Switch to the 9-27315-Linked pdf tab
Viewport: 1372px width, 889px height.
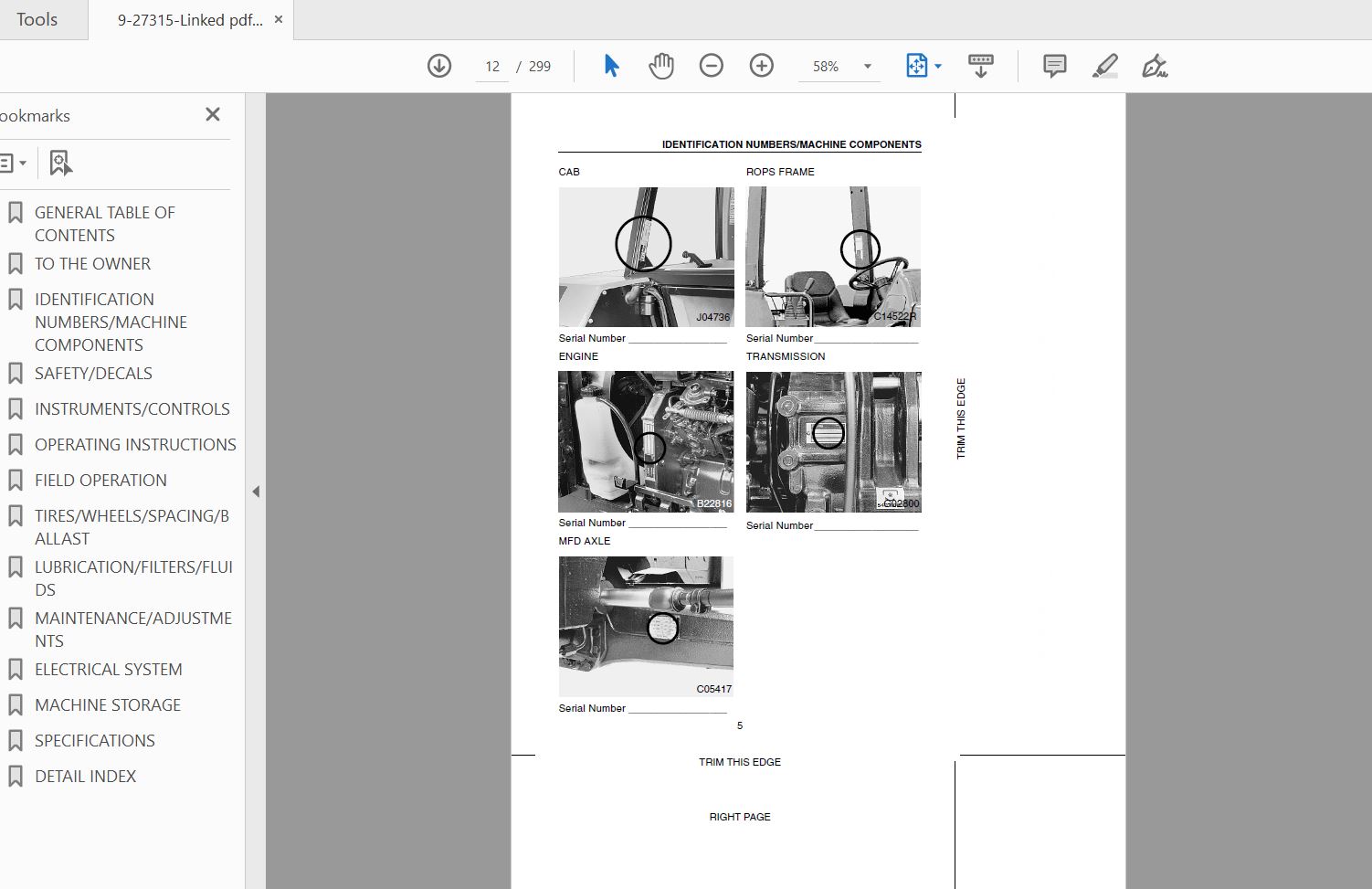tap(189, 19)
